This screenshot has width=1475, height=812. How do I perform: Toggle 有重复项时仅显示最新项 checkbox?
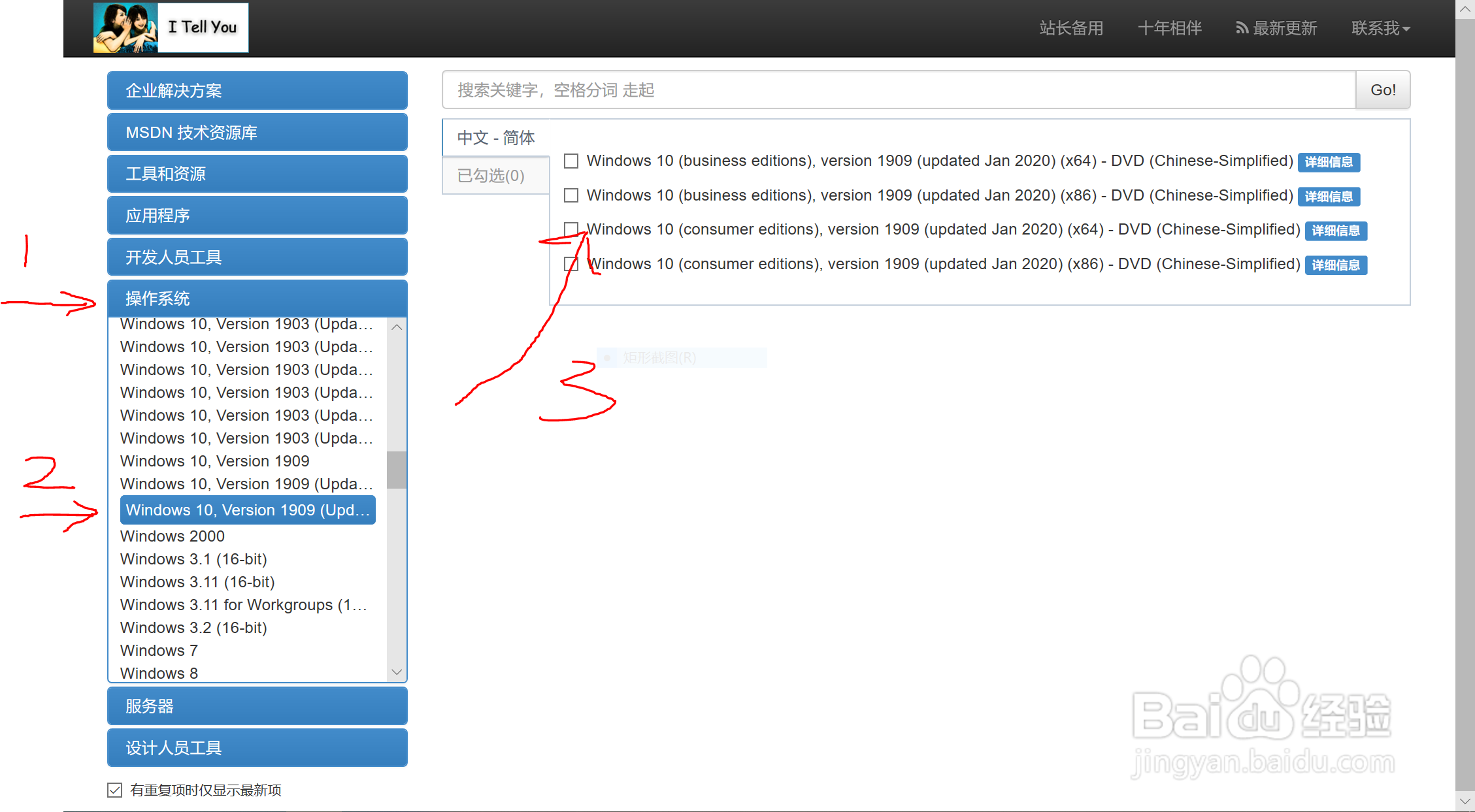pos(115,790)
